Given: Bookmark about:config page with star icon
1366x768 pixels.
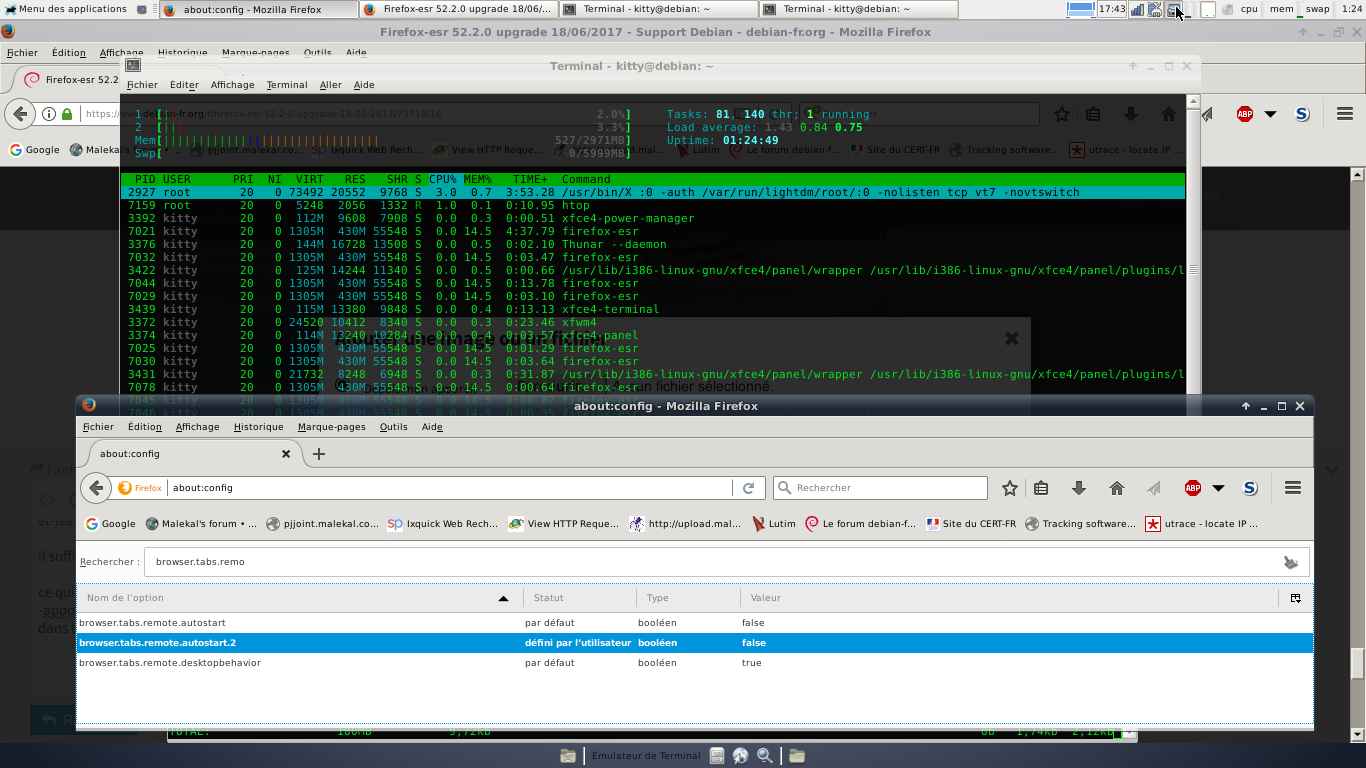Looking at the screenshot, I should 1010,488.
